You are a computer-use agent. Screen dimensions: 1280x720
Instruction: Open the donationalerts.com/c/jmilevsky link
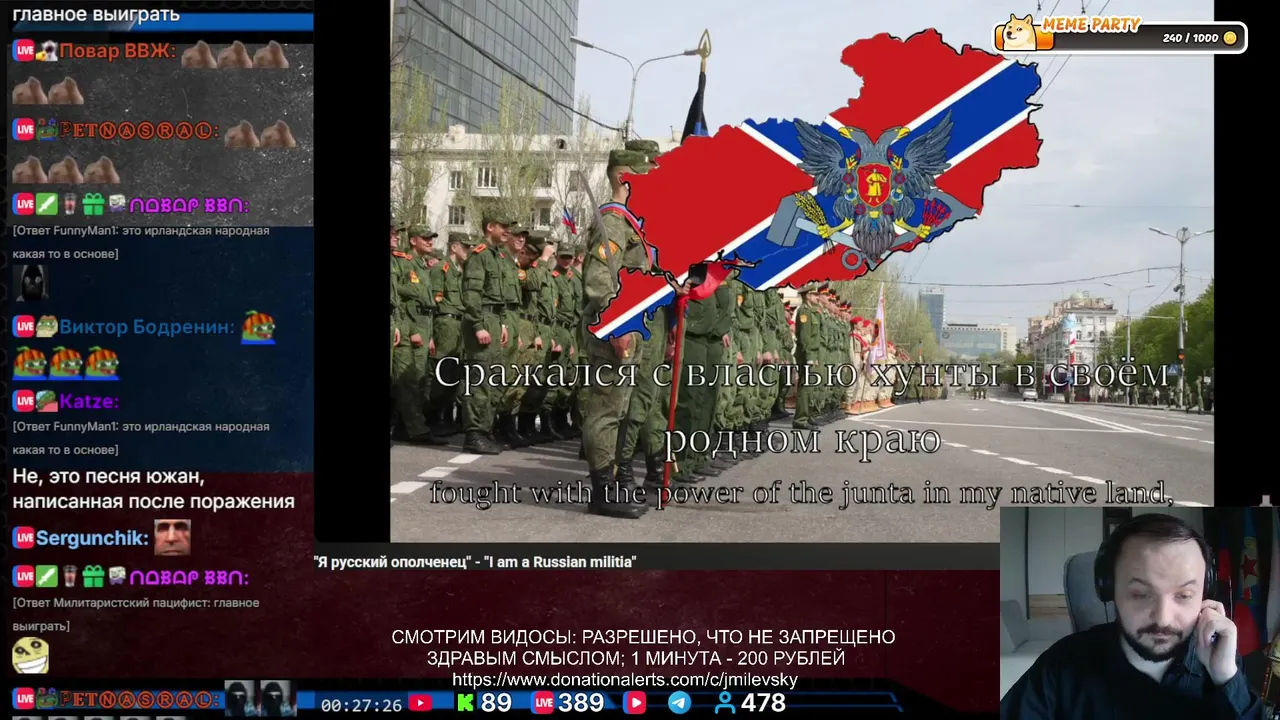625,680
